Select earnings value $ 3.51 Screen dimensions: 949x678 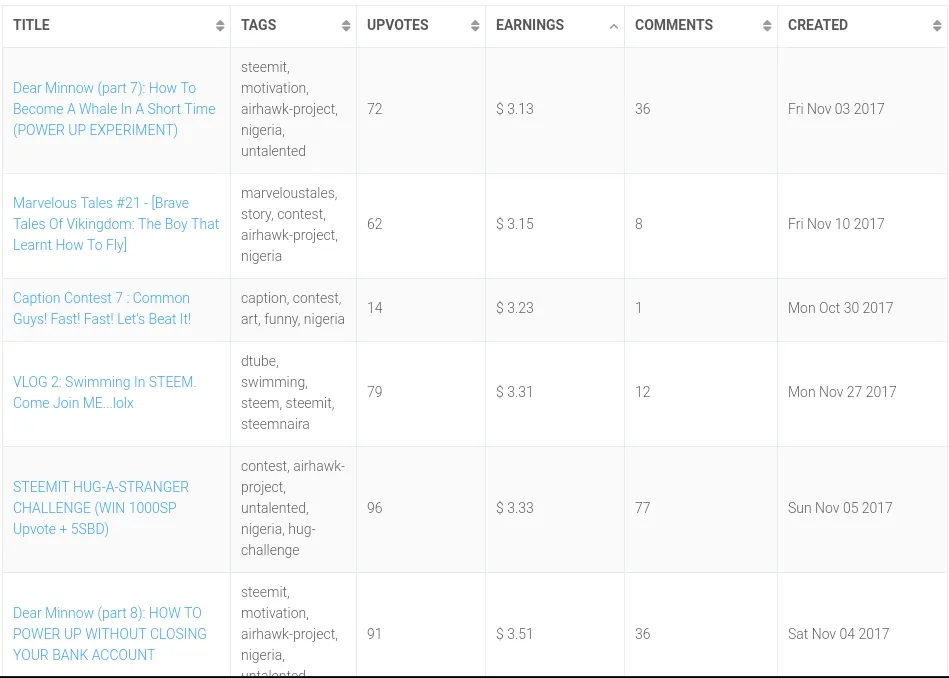tap(514, 634)
